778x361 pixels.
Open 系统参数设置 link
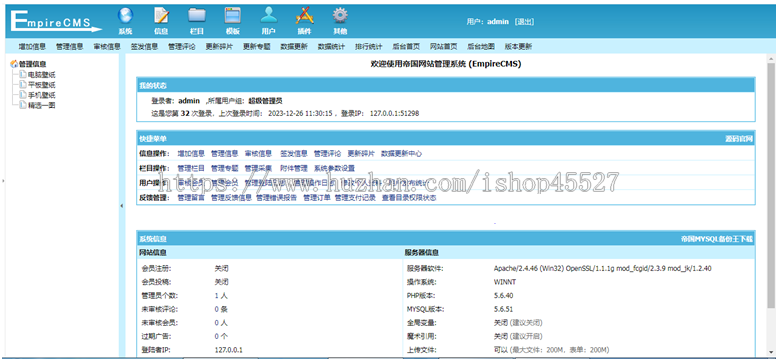coord(334,168)
